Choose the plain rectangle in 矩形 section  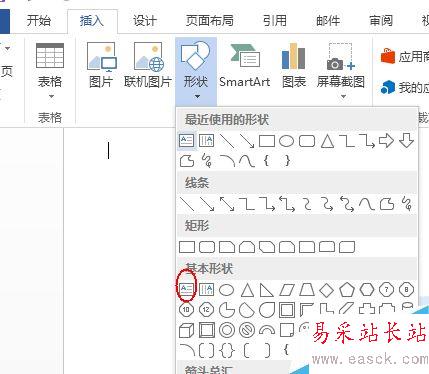(x=187, y=247)
